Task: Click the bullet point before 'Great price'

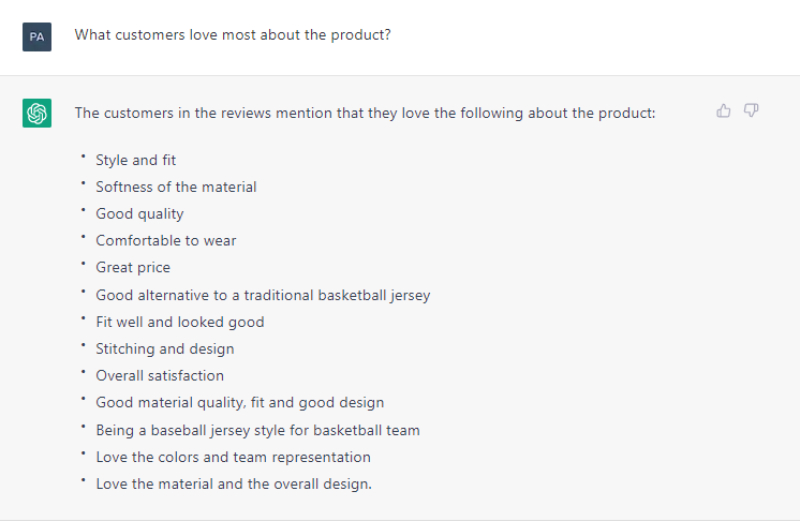Action: [x=83, y=264]
